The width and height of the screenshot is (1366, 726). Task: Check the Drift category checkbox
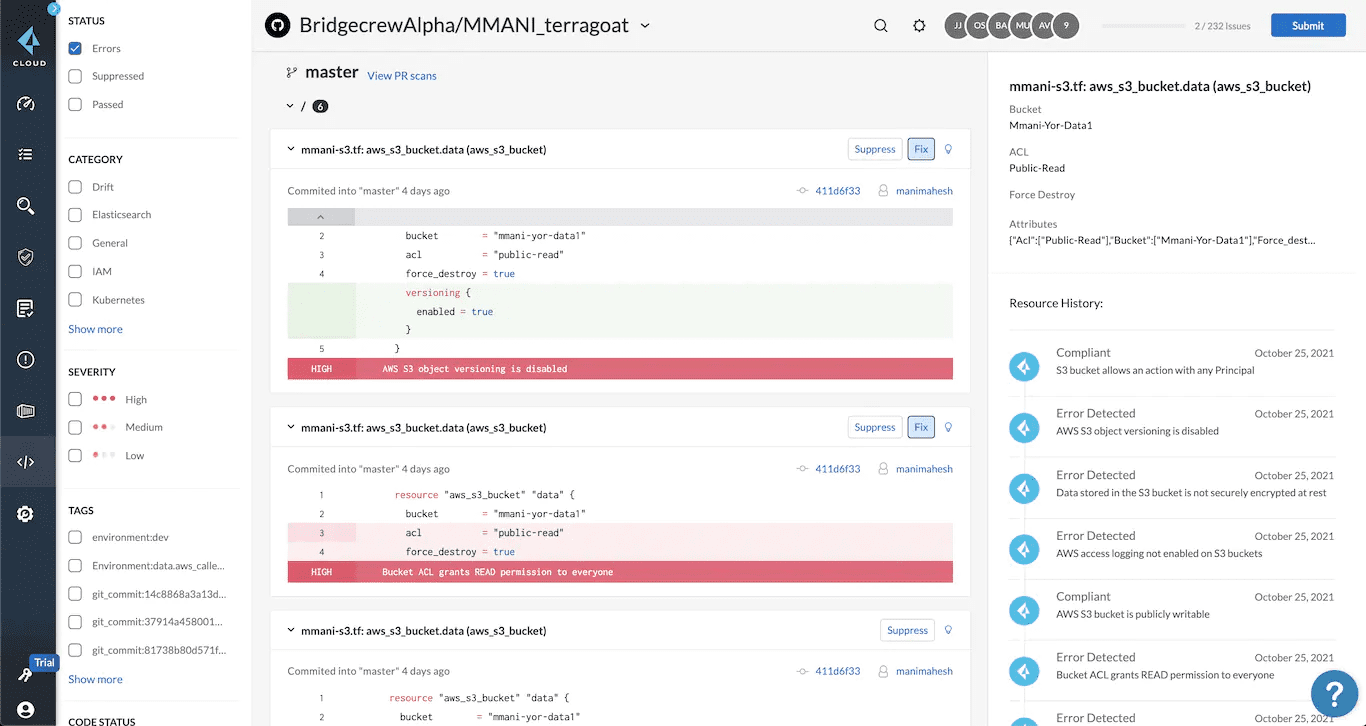pyautogui.click(x=75, y=187)
